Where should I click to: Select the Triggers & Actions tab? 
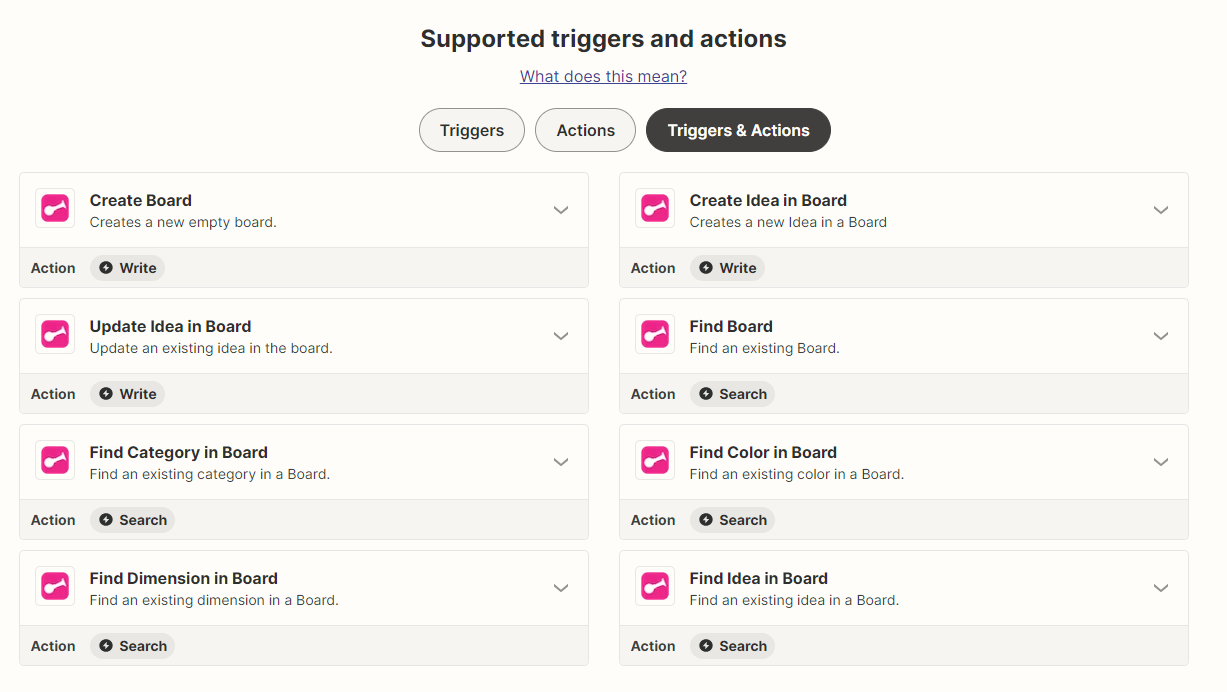click(738, 130)
